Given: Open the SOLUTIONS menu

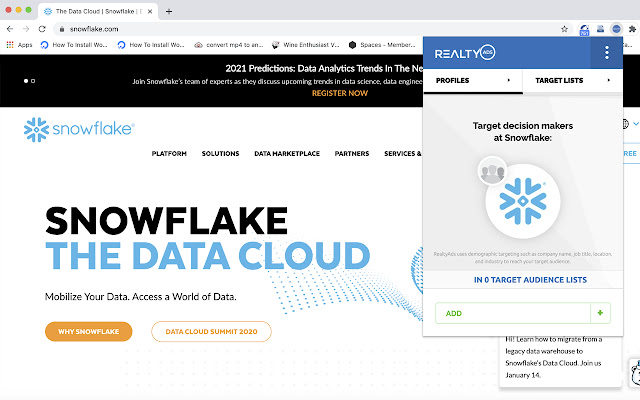Looking at the screenshot, I should tap(220, 153).
